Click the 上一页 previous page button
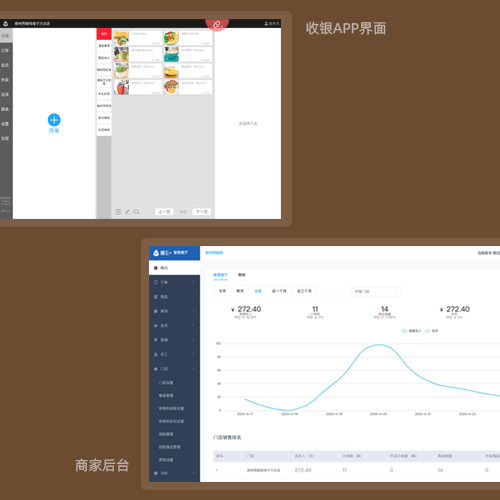Image resolution: width=500 pixels, height=500 pixels. coord(164,212)
